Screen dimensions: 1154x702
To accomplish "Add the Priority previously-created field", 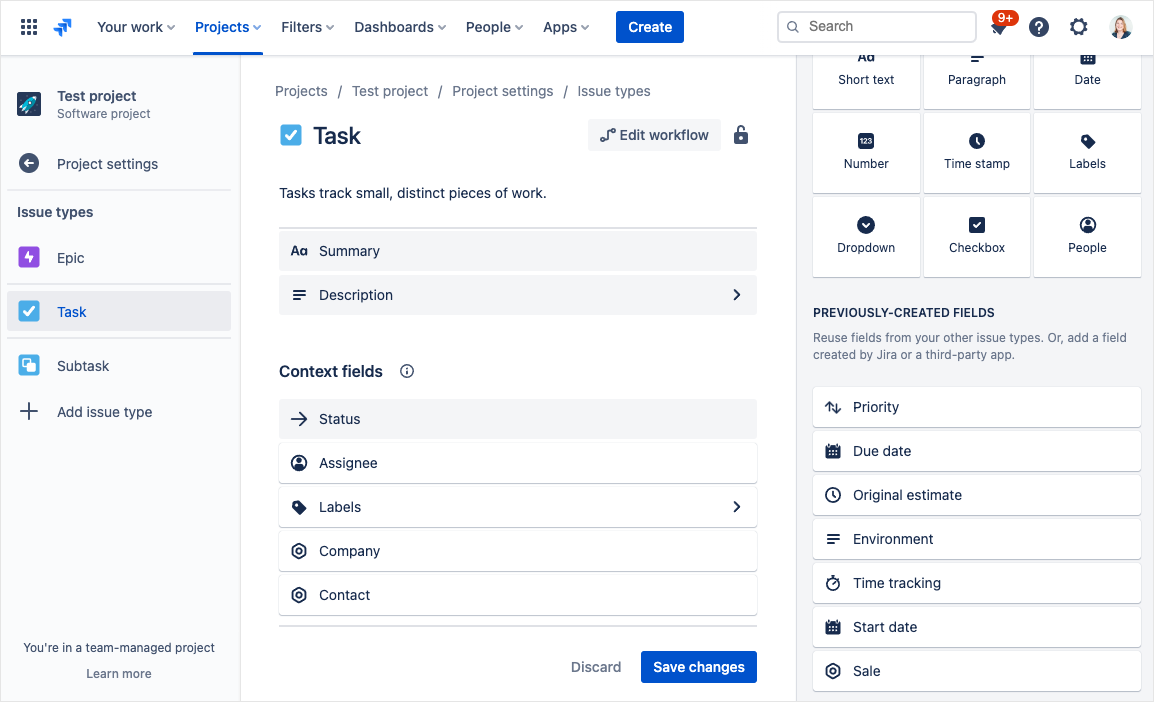I will [x=976, y=407].
